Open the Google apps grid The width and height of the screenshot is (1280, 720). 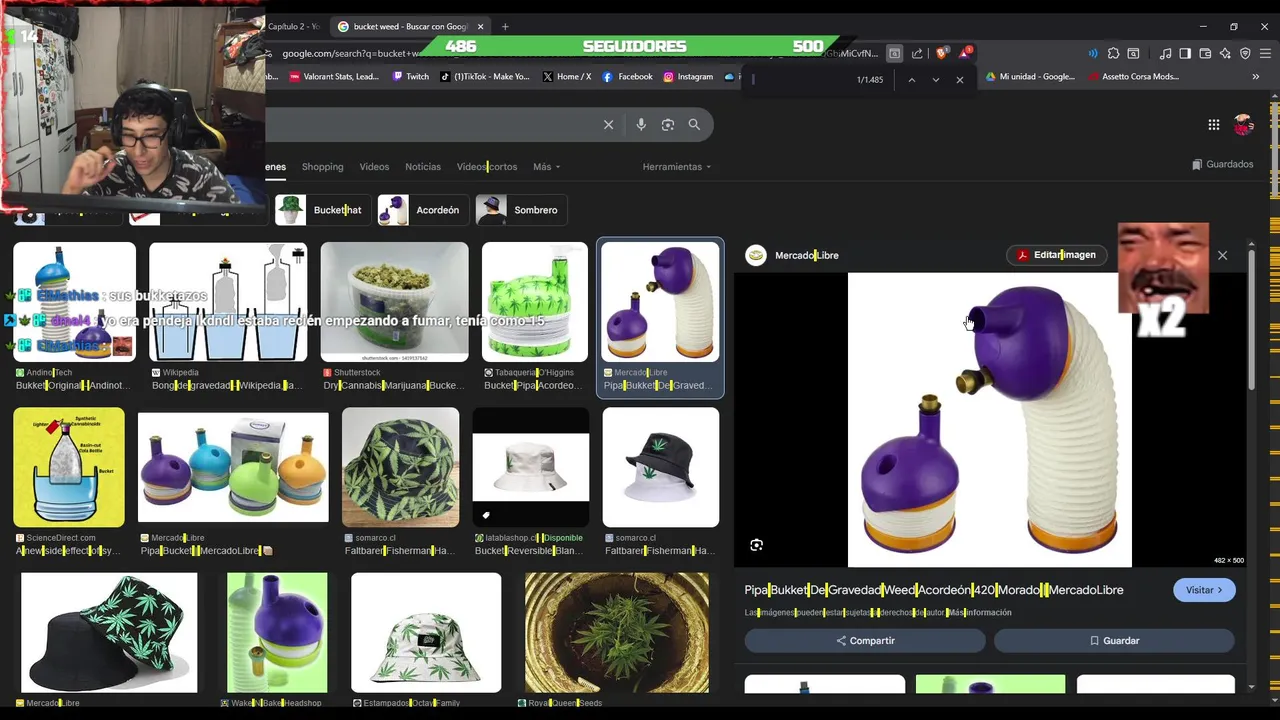coord(1213,124)
